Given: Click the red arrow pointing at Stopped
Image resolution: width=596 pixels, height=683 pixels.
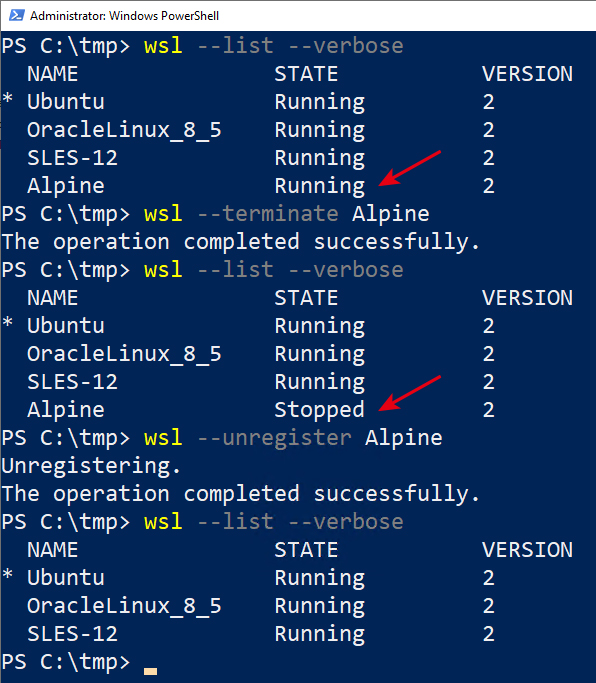Looking at the screenshot, I should pyautogui.click(x=410, y=393).
